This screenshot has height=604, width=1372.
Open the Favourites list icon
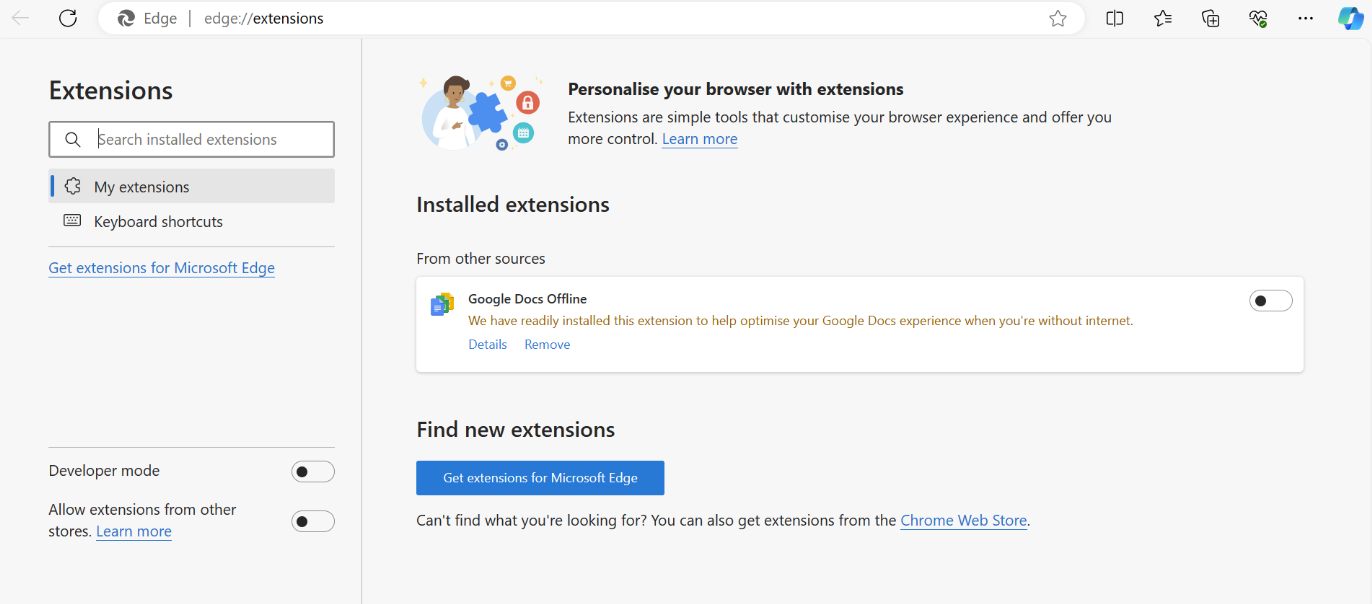1163,18
